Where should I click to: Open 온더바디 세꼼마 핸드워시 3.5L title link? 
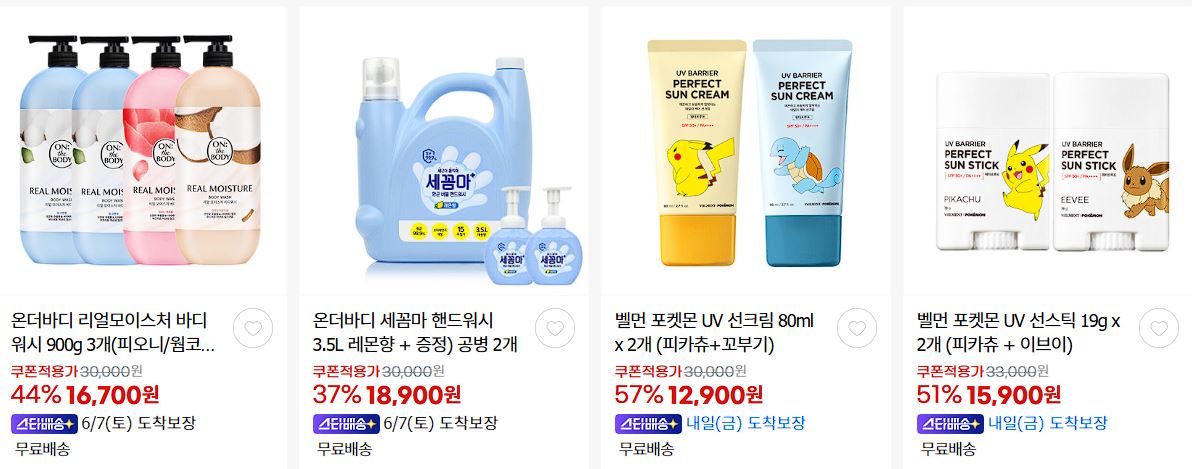tap(415, 332)
